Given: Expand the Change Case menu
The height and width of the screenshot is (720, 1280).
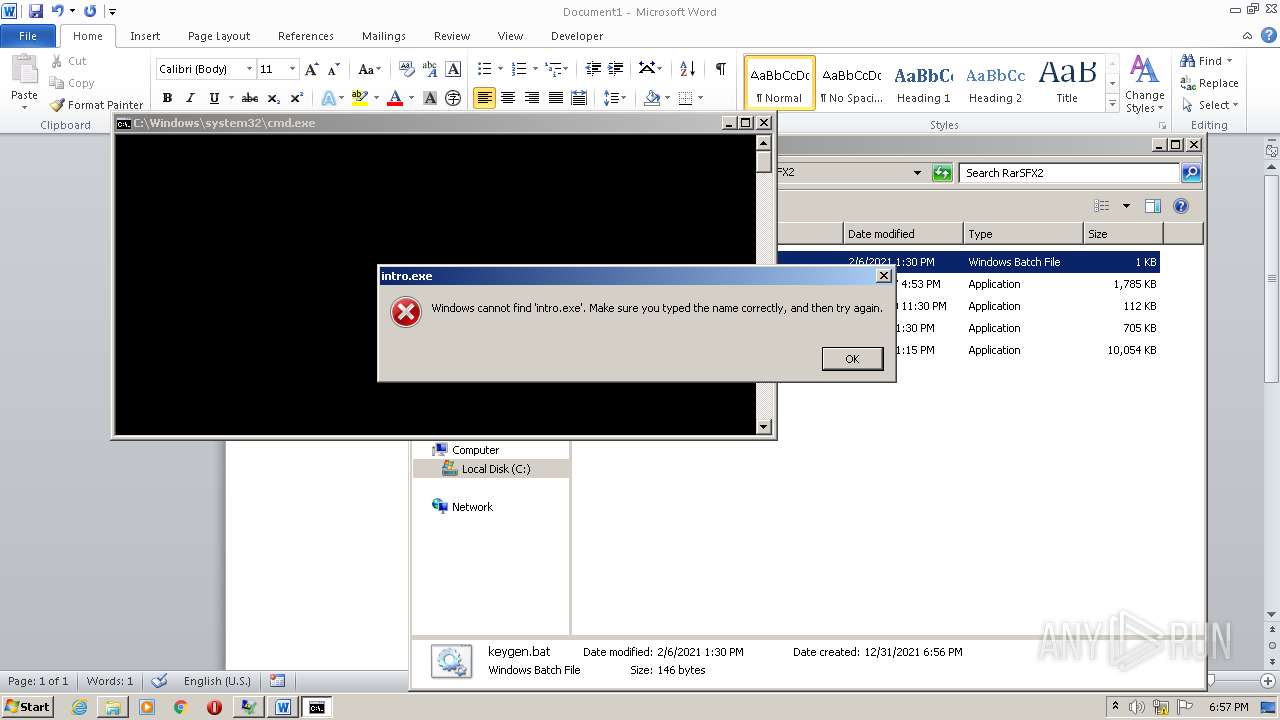Looking at the screenshot, I should 369,69.
